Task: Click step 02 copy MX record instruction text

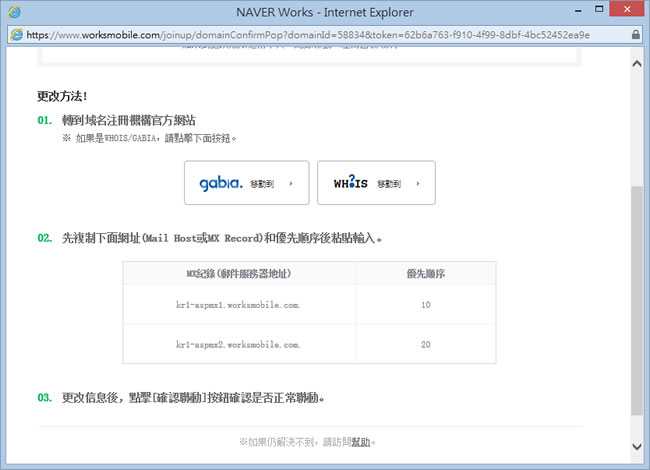Action: tap(222, 238)
